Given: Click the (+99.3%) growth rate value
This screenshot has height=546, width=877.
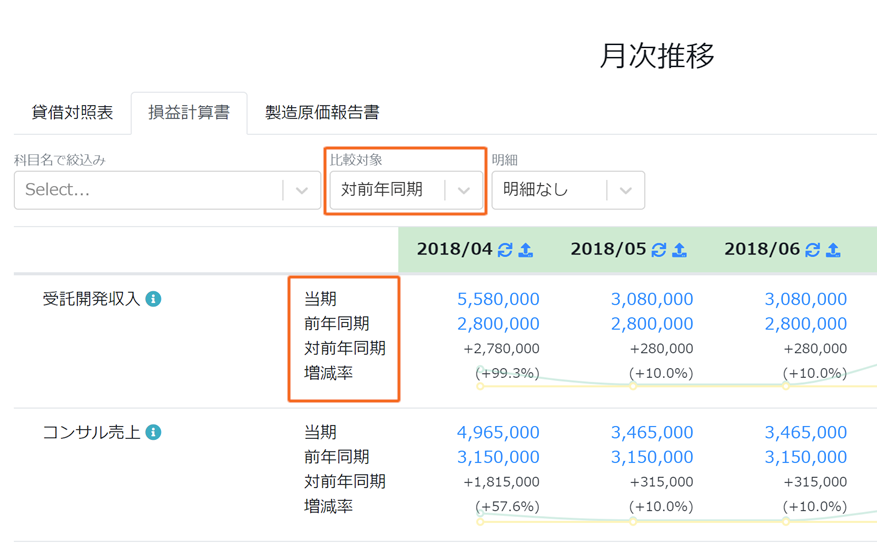Looking at the screenshot, I should tap(508, 373).
